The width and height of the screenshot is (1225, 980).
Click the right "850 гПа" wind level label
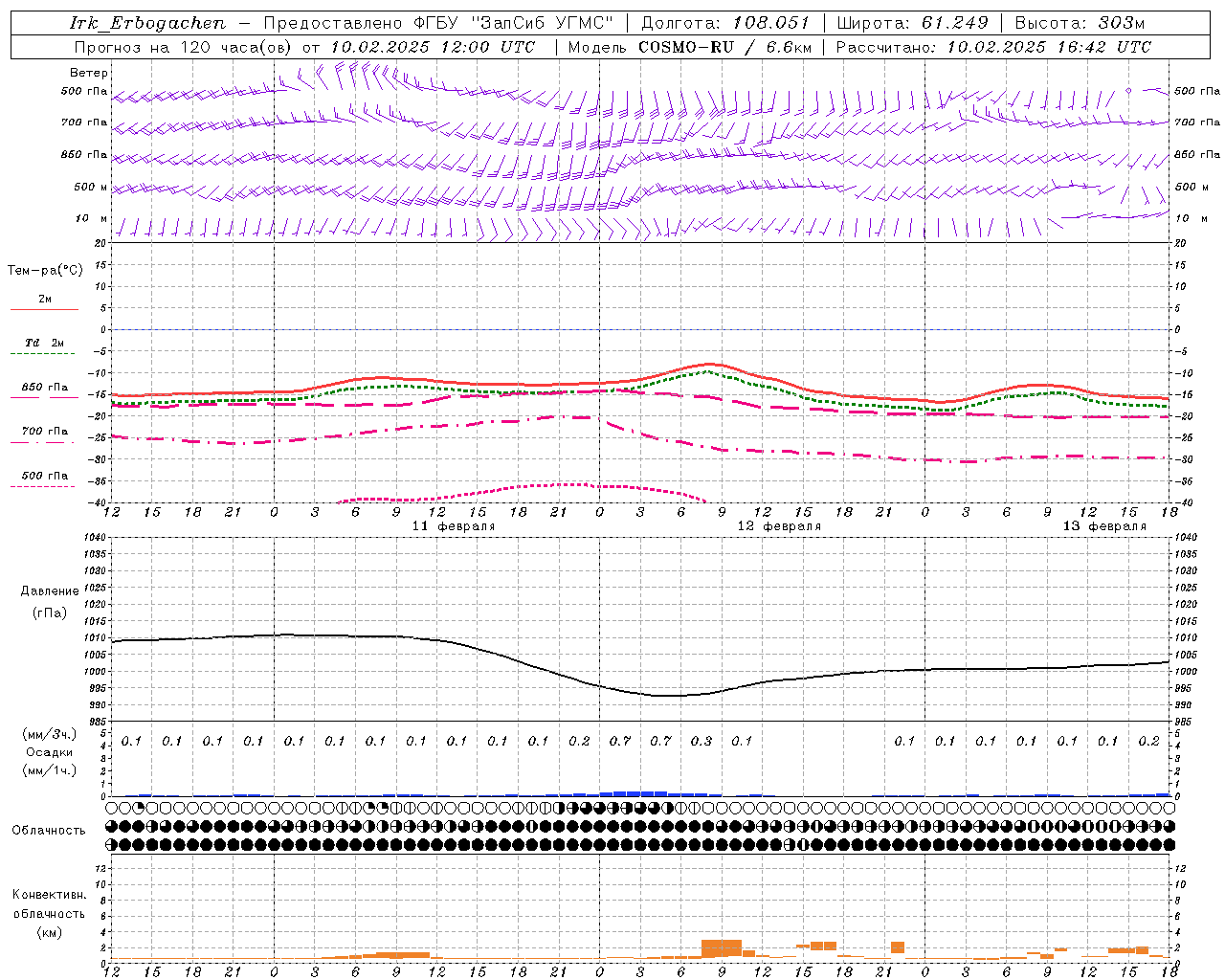1197,154
